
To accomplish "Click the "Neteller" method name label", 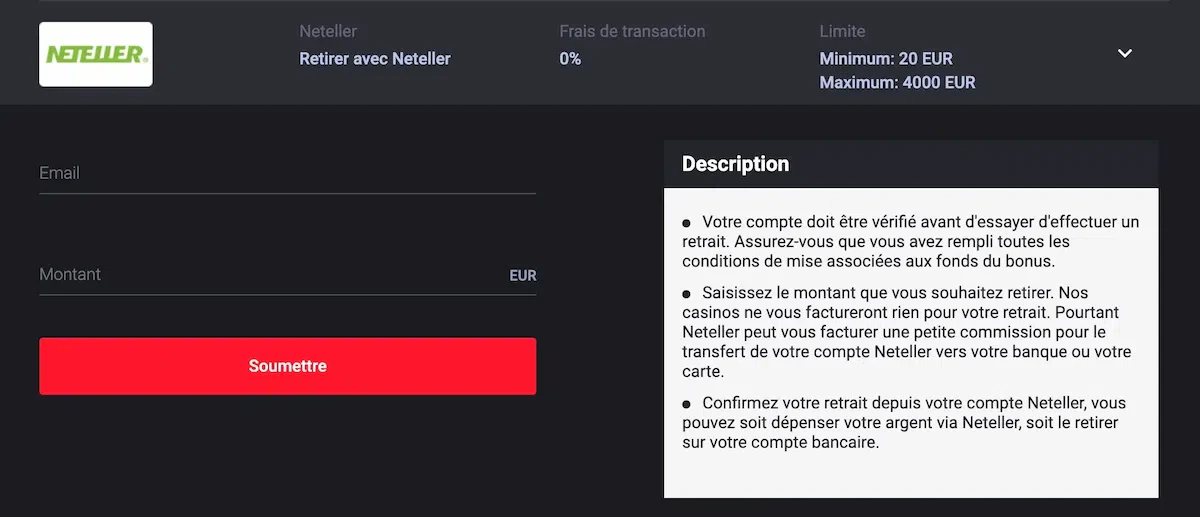I will point(328,32).
